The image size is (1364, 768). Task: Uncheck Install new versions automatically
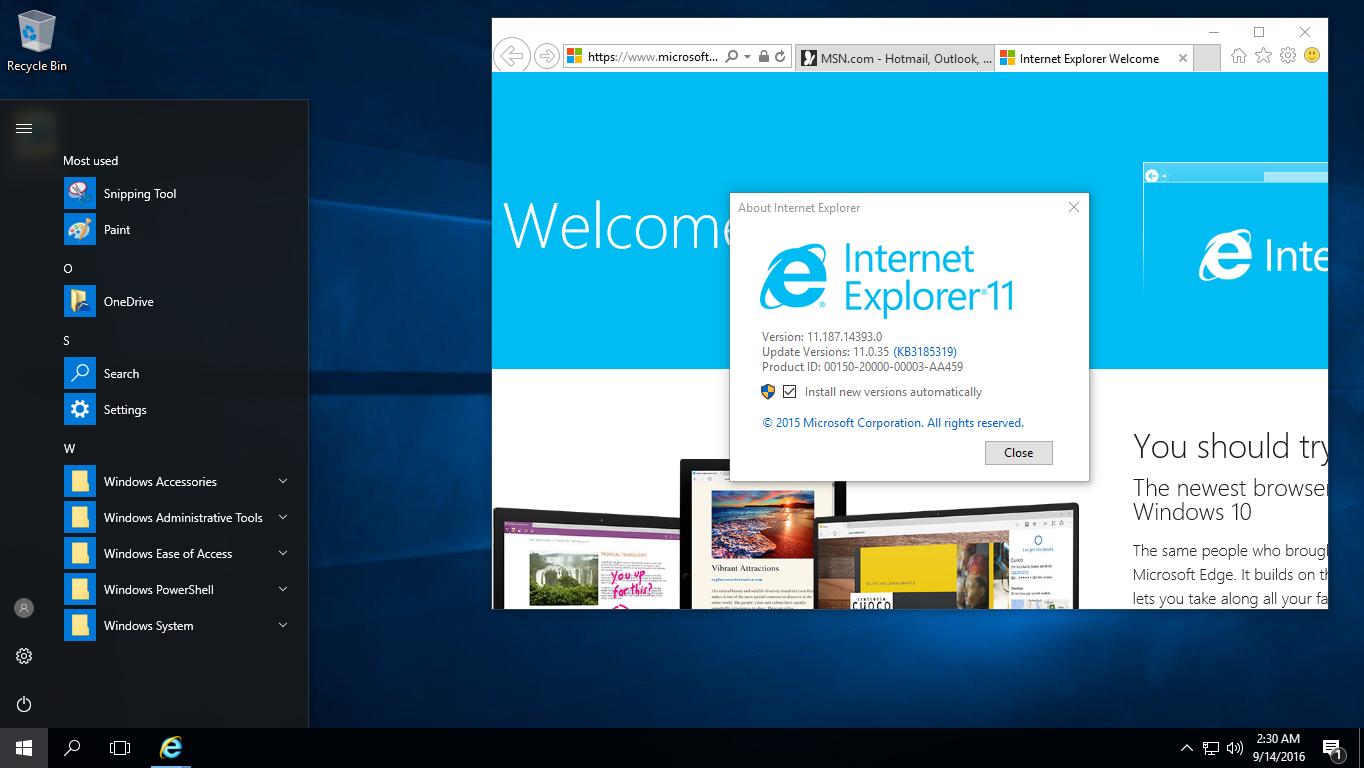click(790, 392)
